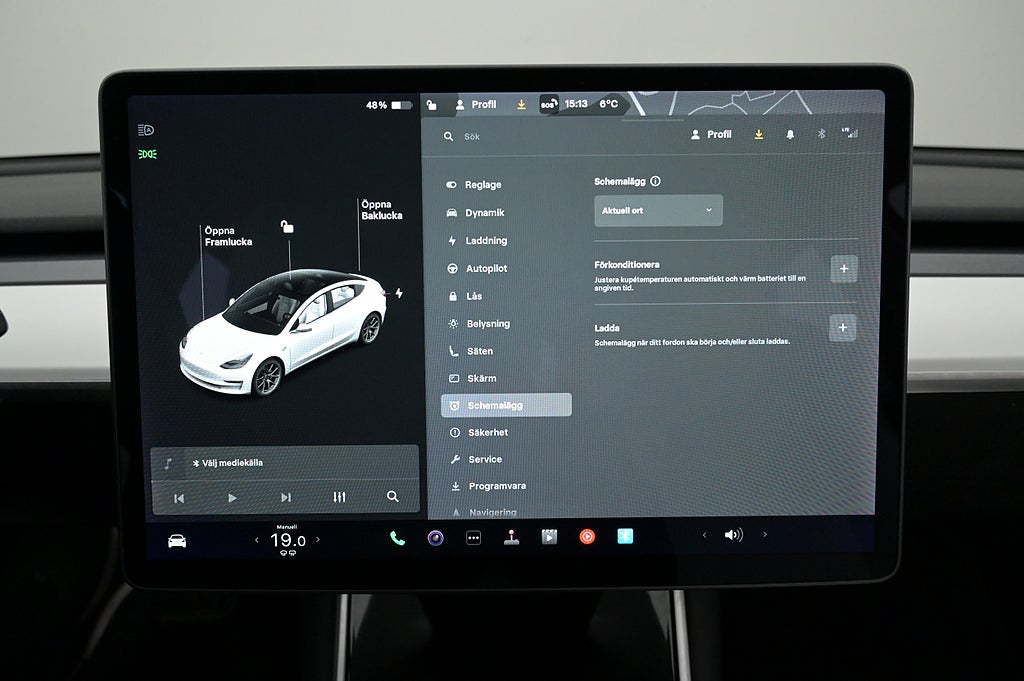Tap 'Öppna Framlucka' to open frunk

228,236
